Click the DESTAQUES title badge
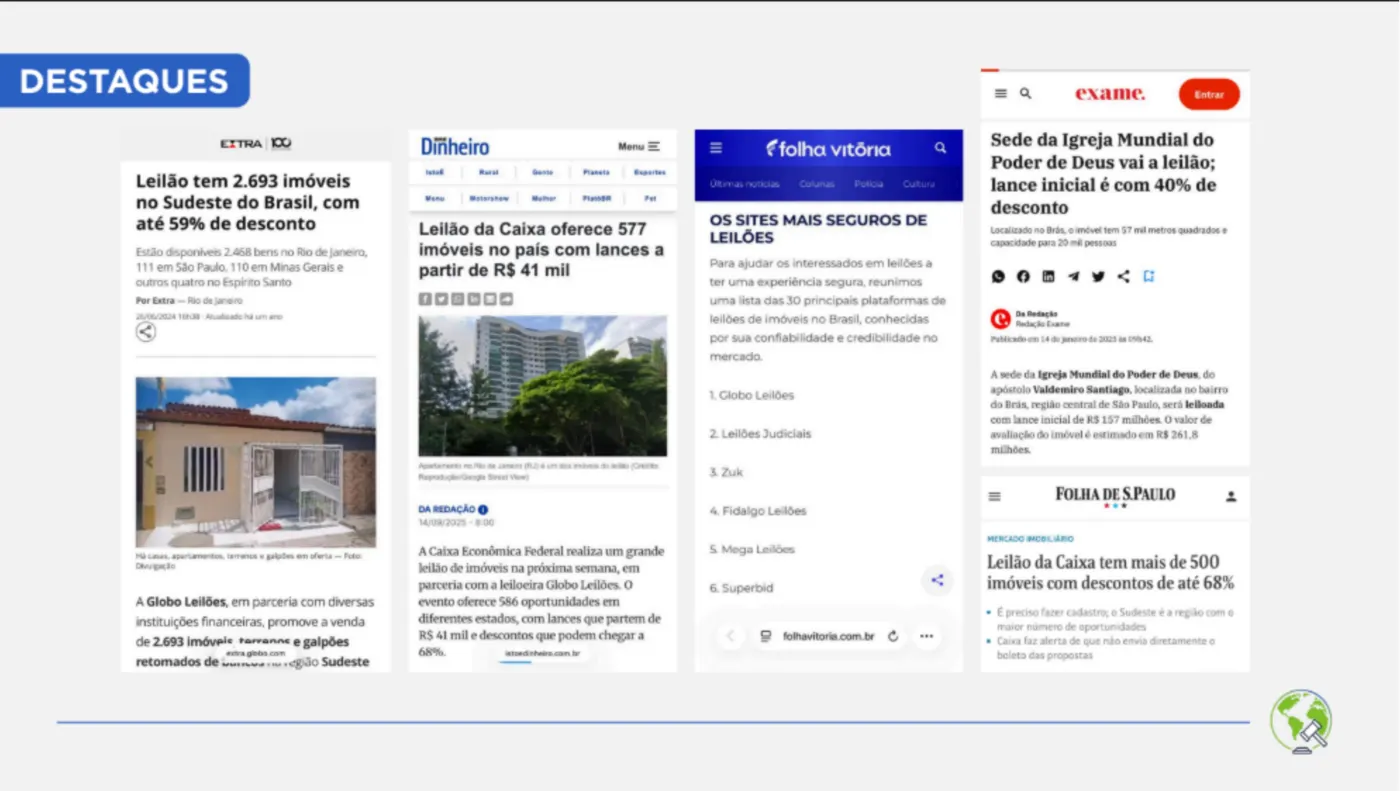This screenshot has width=1400, height=791. 124,81
